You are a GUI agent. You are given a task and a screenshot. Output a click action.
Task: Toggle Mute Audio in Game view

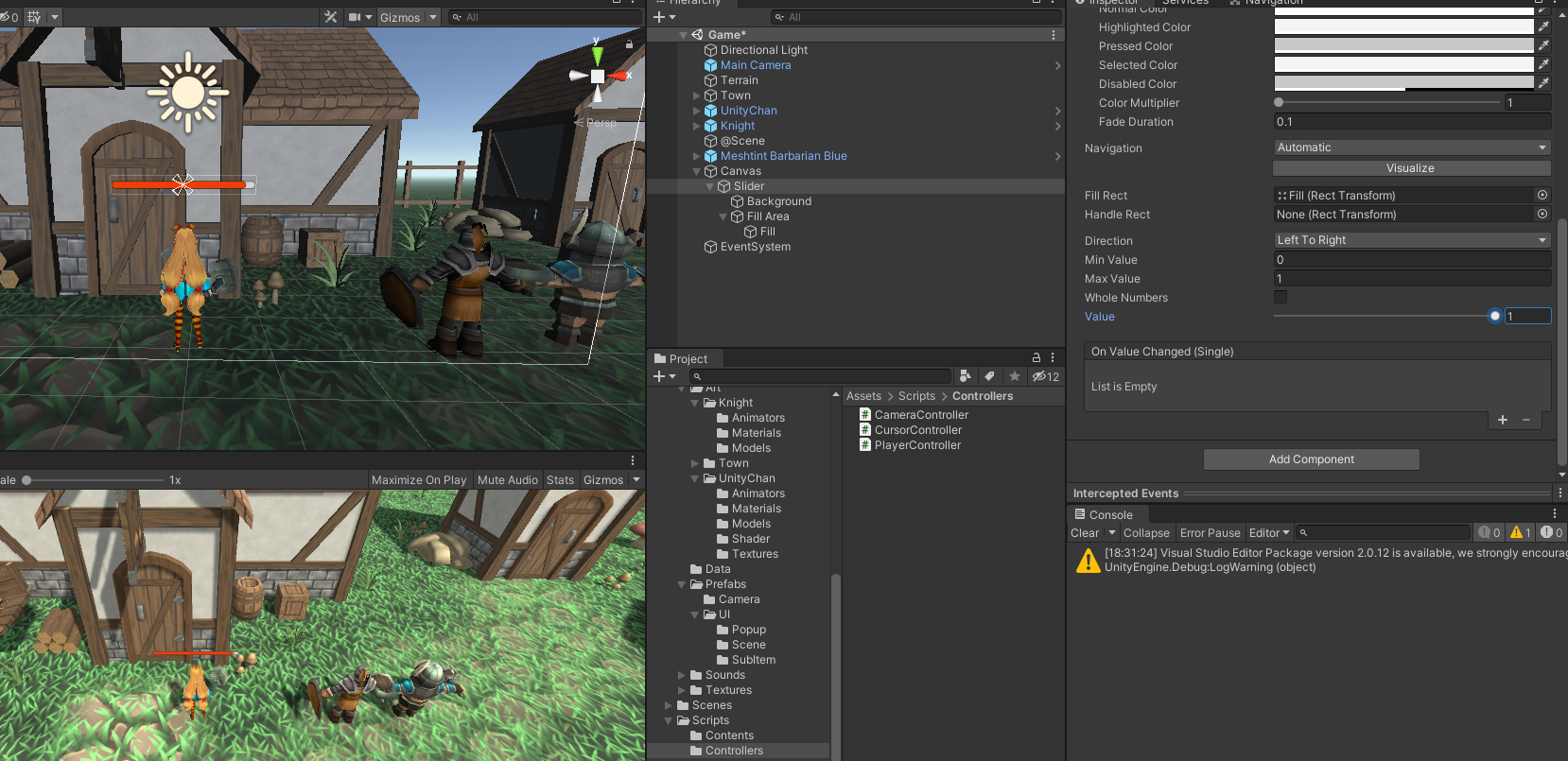pyautogui.click(x=508, y=480)
